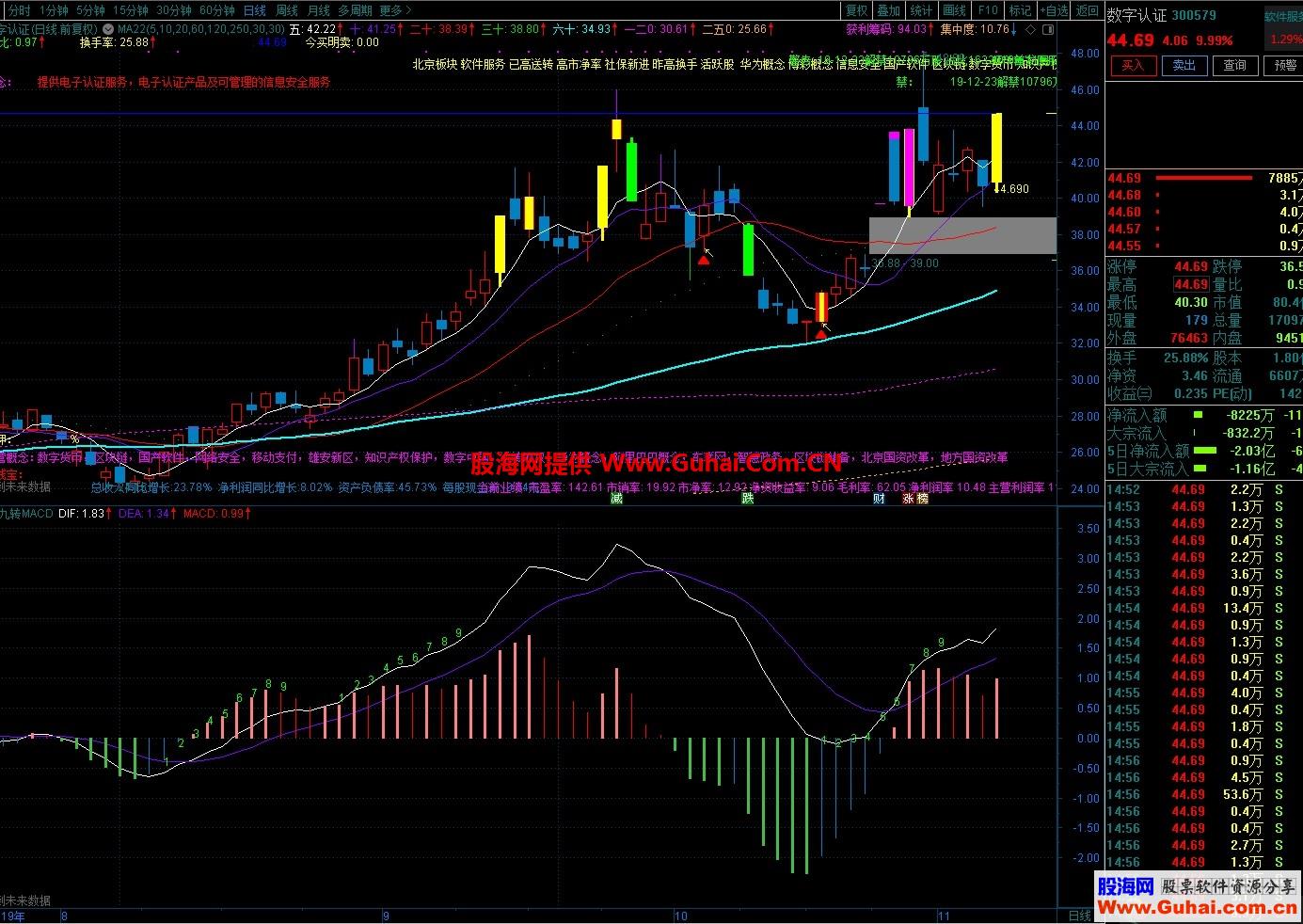
Task: Click the sell order row priced 44.68
Action: pyautogui.click(x=1204, y=195)
